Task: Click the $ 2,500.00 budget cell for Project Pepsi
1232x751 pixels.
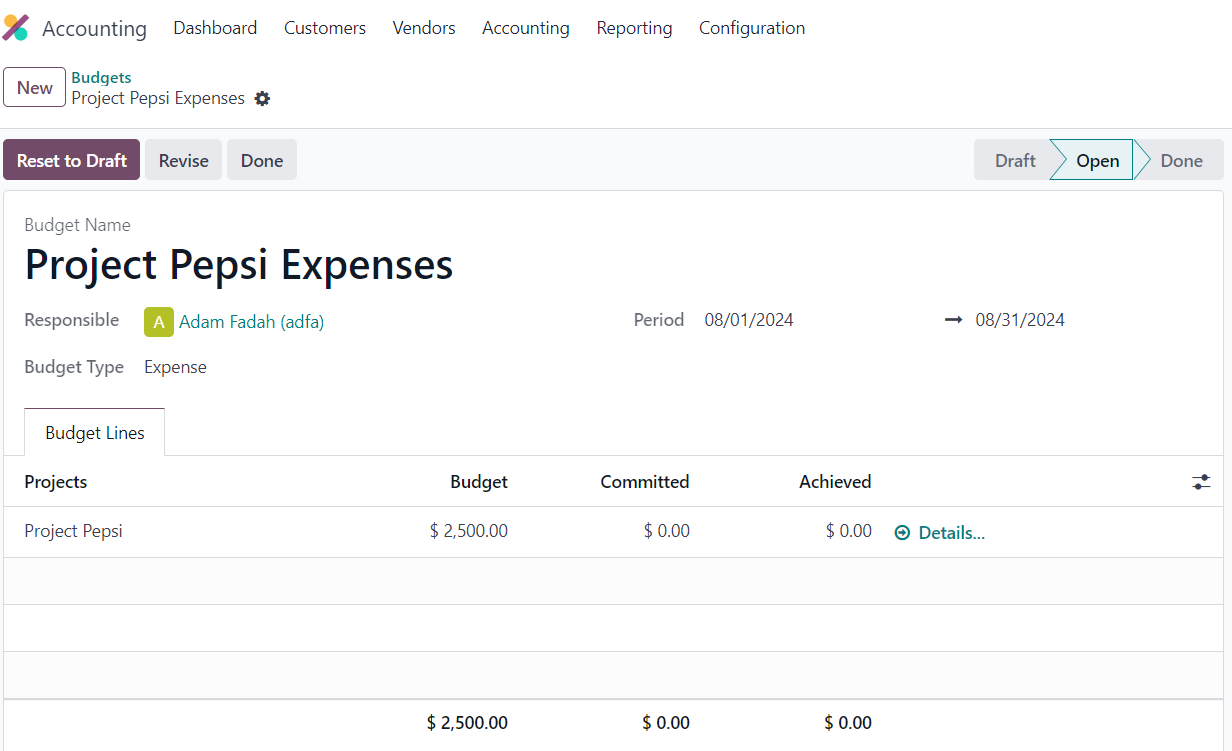Action: coord(469,531)
